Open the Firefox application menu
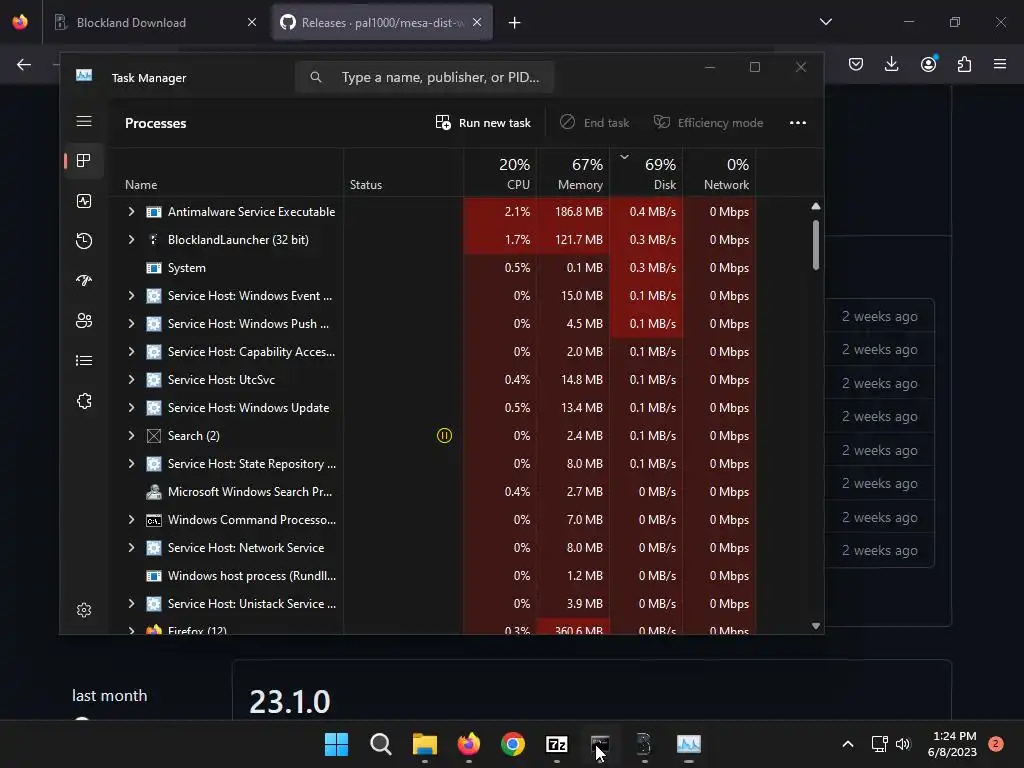The width and height of the screenshot is (1024, 768). click(x=1000, y=64)
